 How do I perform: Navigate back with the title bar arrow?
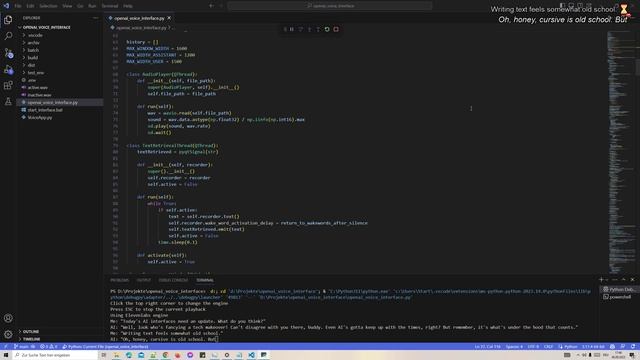(211, 6)
